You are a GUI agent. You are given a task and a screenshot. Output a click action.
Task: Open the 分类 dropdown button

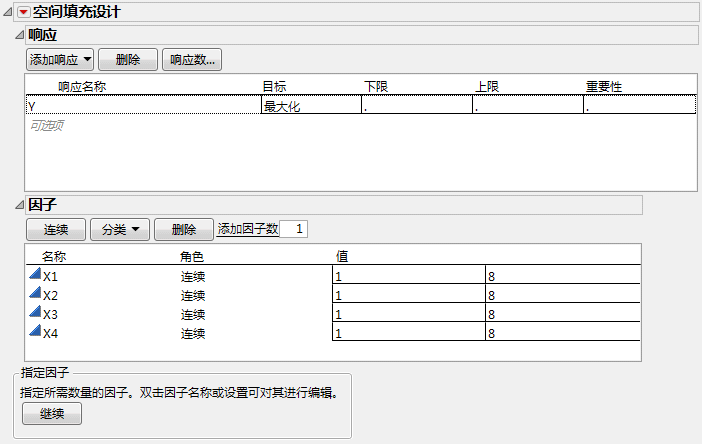click(x=120, y=230)
